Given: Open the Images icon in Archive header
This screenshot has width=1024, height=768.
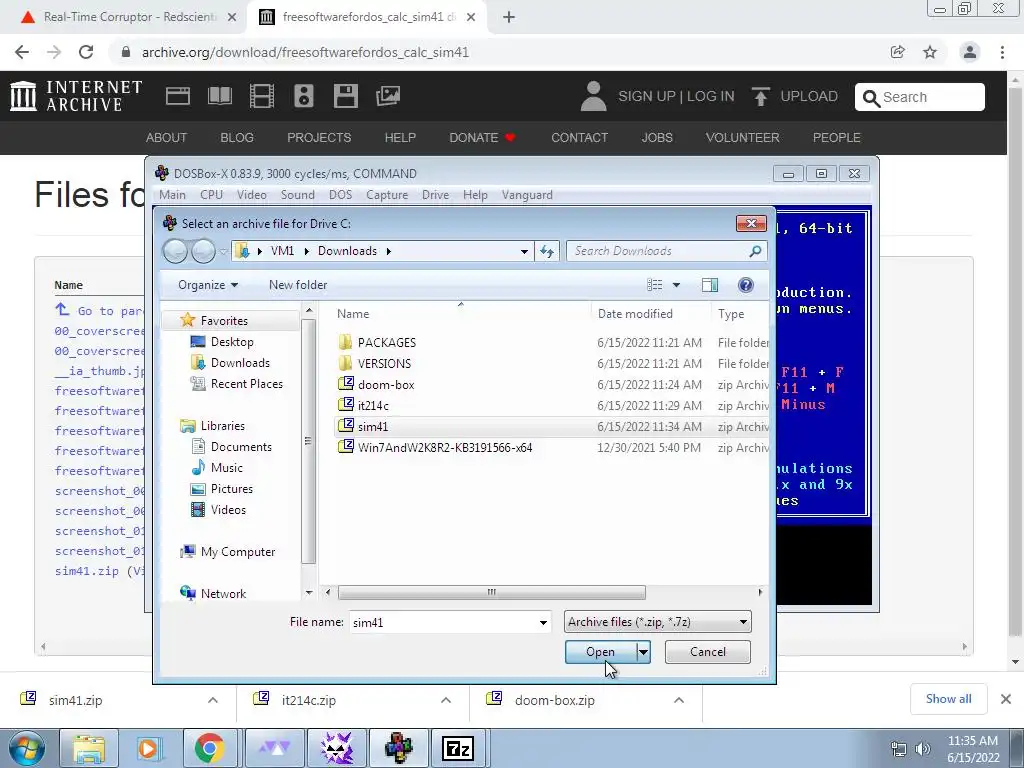Looking at the screenshot, I should 388,96.
